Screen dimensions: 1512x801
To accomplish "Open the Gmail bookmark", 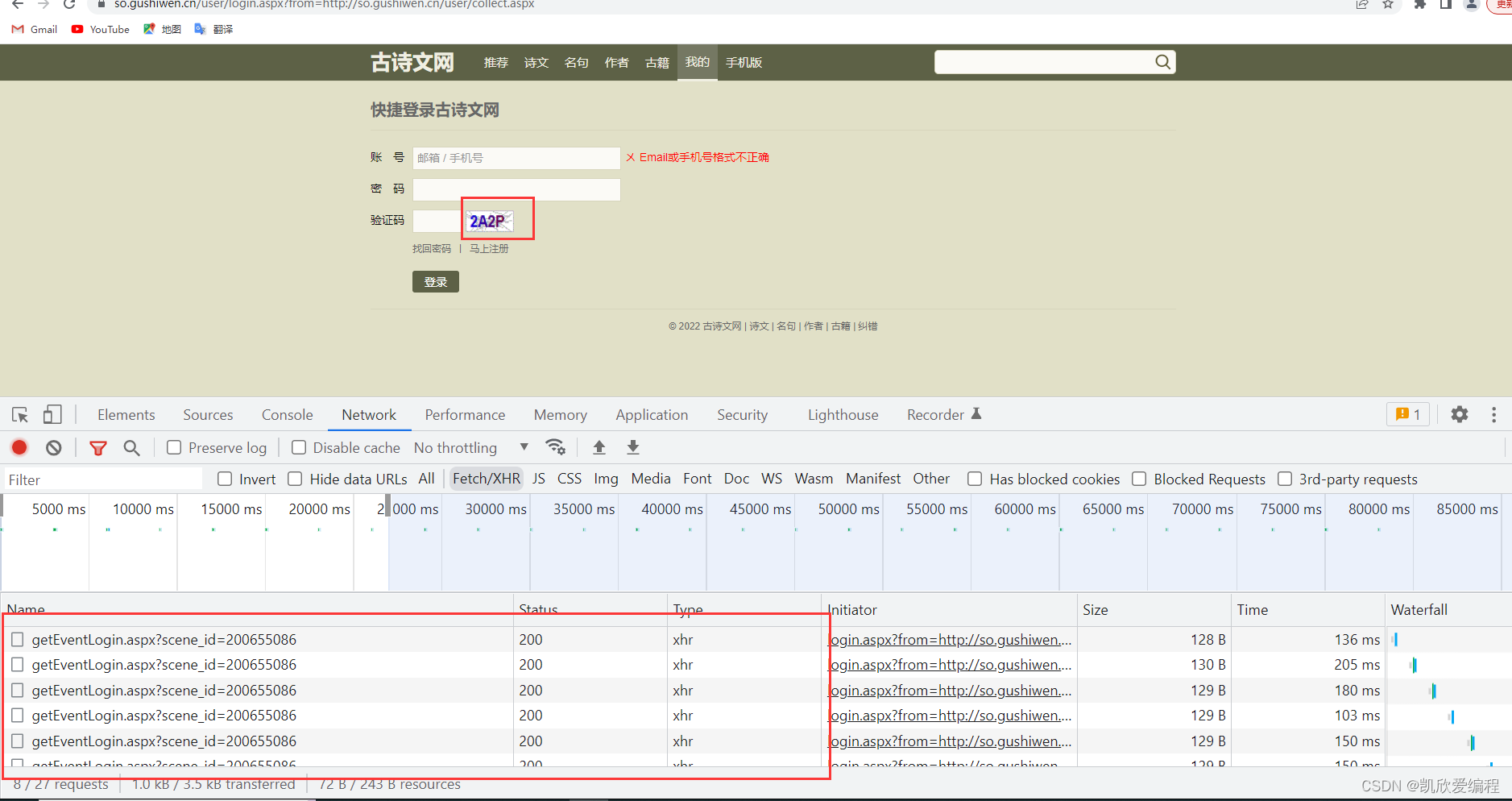I will (x=35, y=29).
